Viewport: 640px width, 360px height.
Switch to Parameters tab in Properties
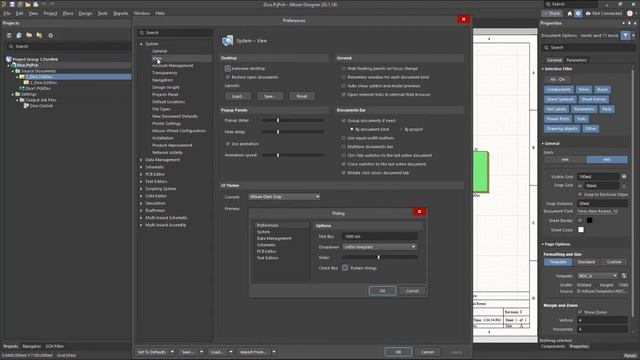click(x=576, y=60)
